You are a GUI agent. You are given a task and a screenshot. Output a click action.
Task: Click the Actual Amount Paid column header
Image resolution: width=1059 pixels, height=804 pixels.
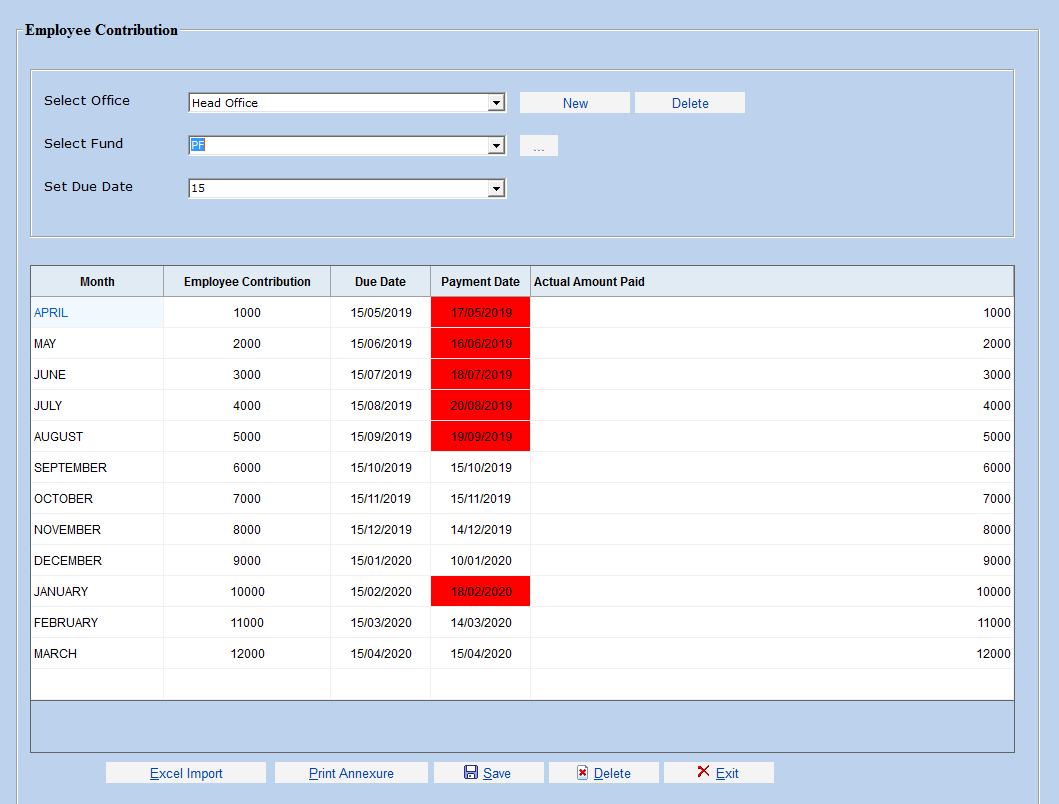pyautogui.click(x=772, y=282)
